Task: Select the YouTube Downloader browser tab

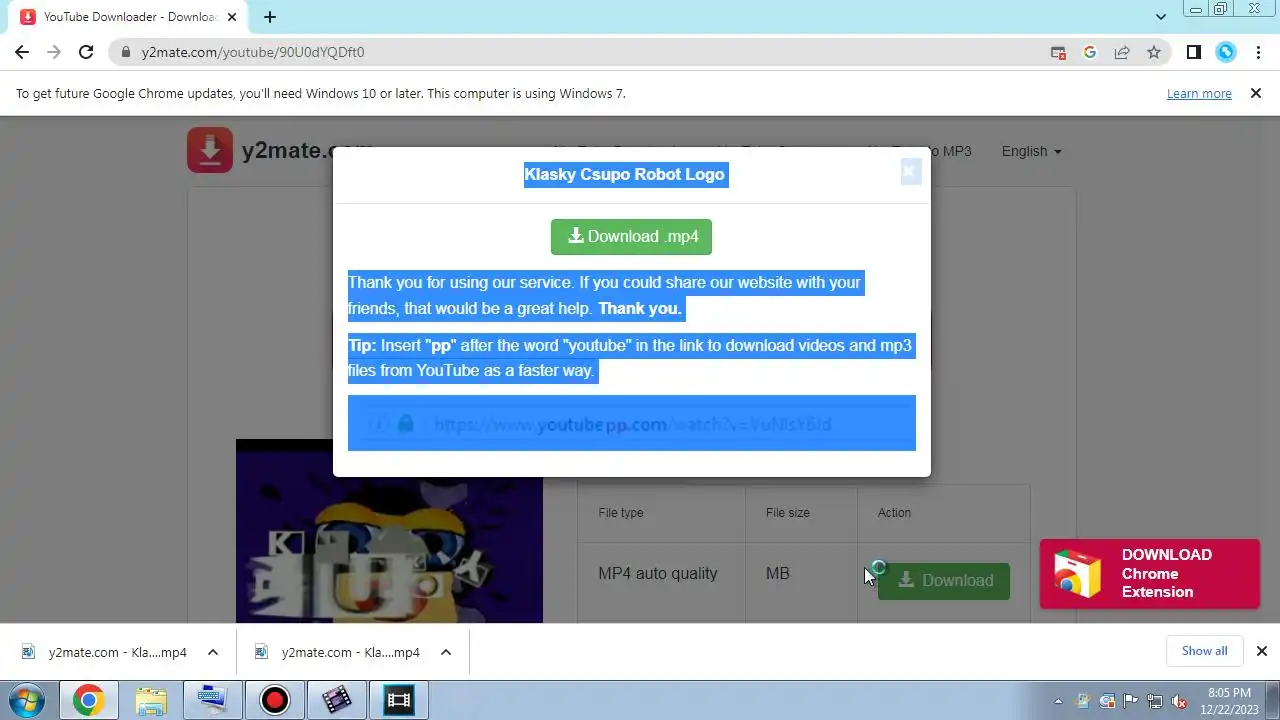Action: [130, 17]
